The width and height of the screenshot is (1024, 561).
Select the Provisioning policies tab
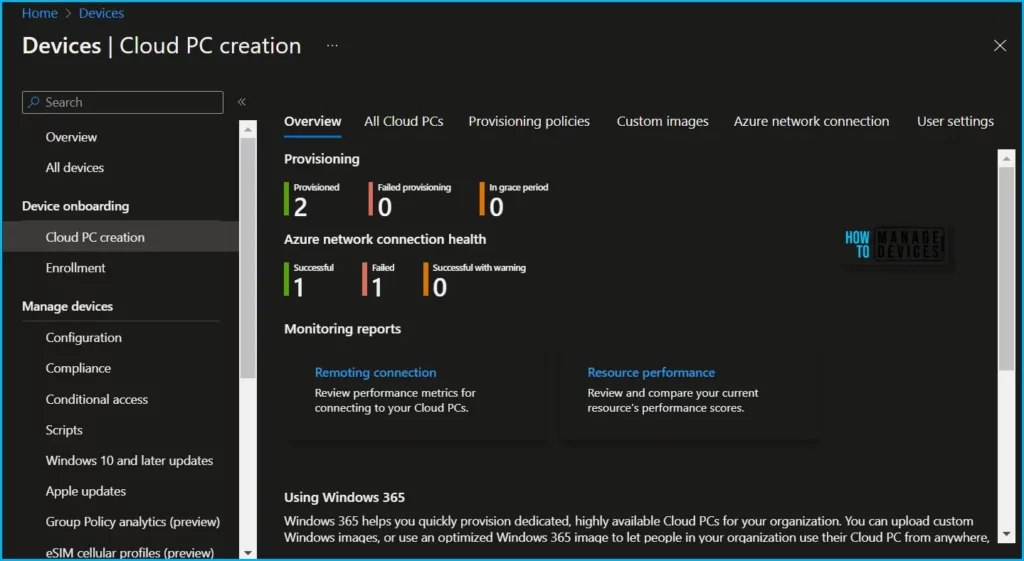point(529,121)
